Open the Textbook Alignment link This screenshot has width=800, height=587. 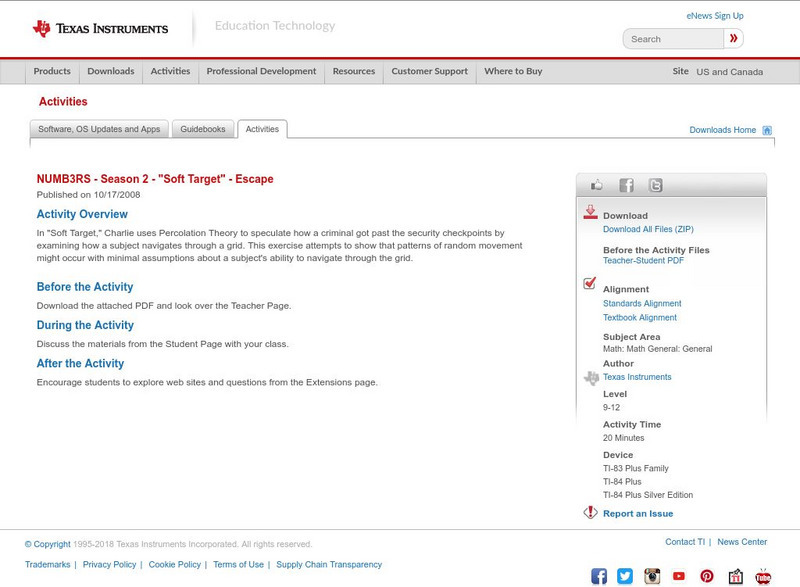640,318
